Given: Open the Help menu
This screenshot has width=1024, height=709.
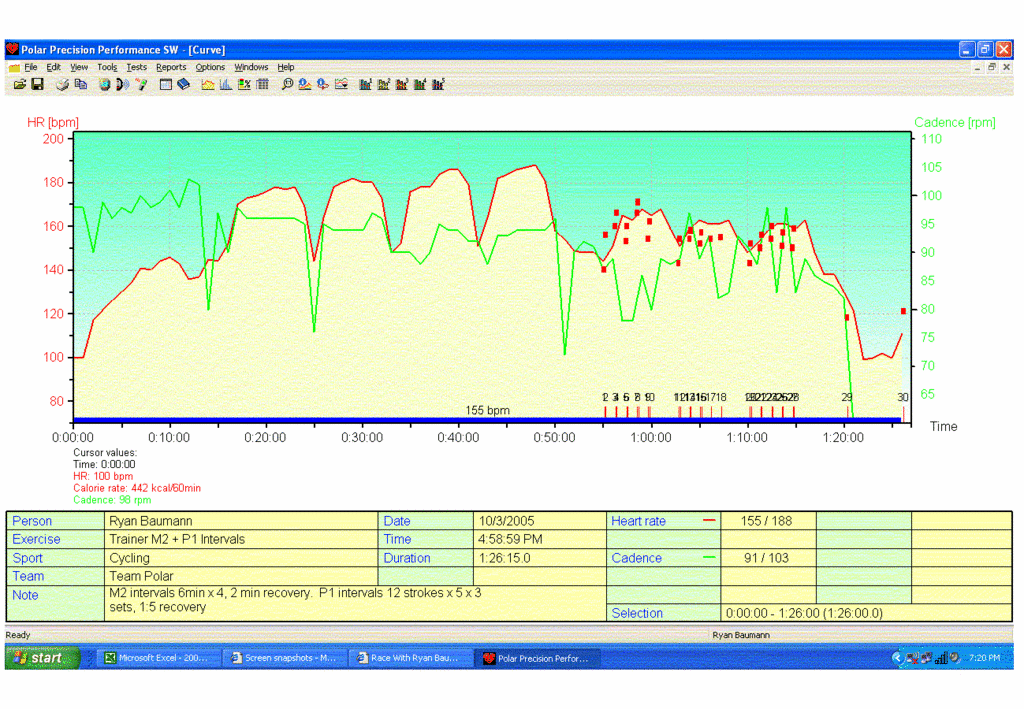Looking at the screenshot, I should [x=285, y=67].
